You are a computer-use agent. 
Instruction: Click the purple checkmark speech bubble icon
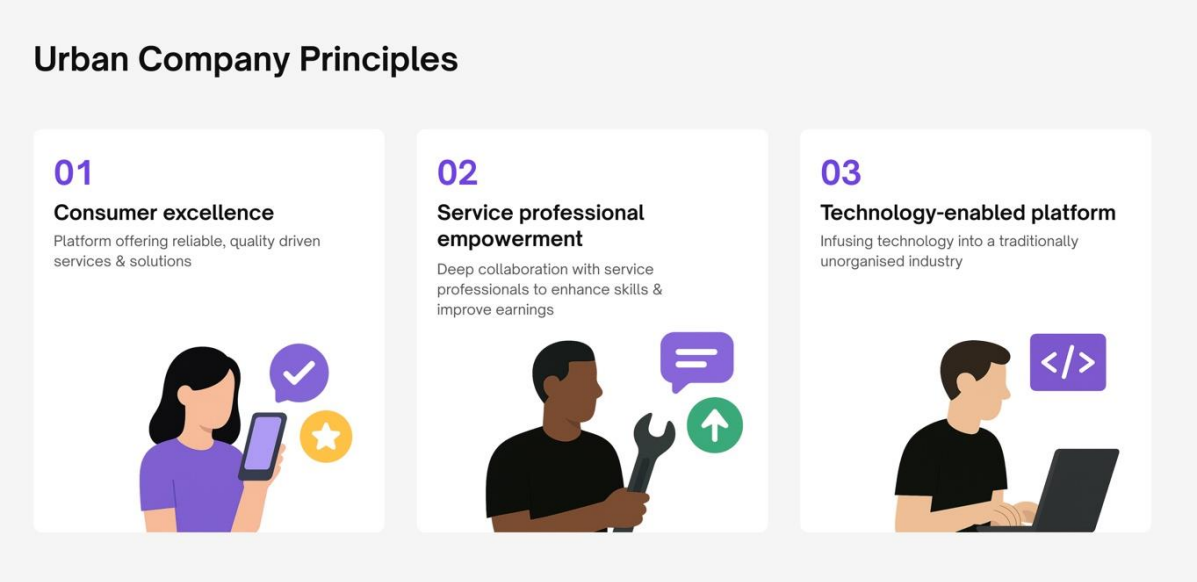[x=299, y=373]
